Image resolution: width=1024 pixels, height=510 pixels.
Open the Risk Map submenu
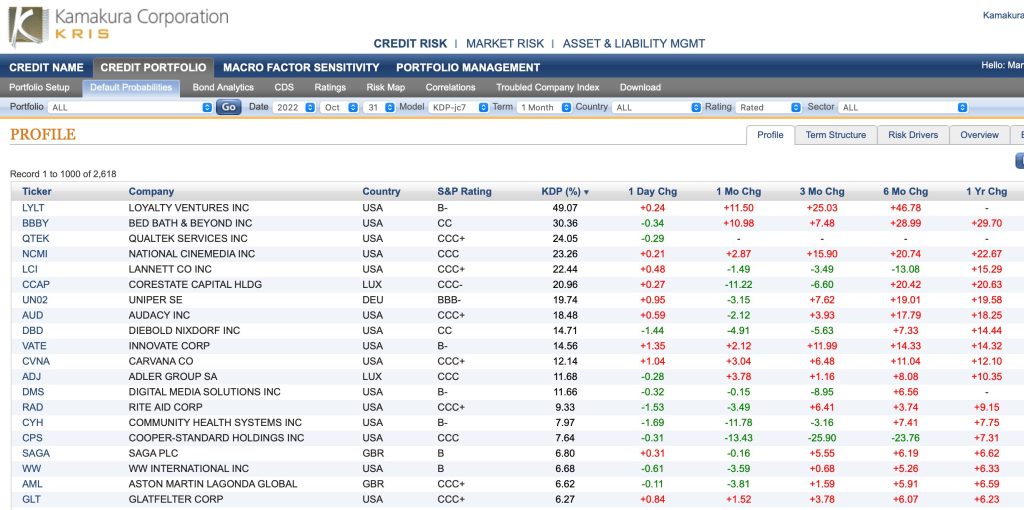pos(385,88)
